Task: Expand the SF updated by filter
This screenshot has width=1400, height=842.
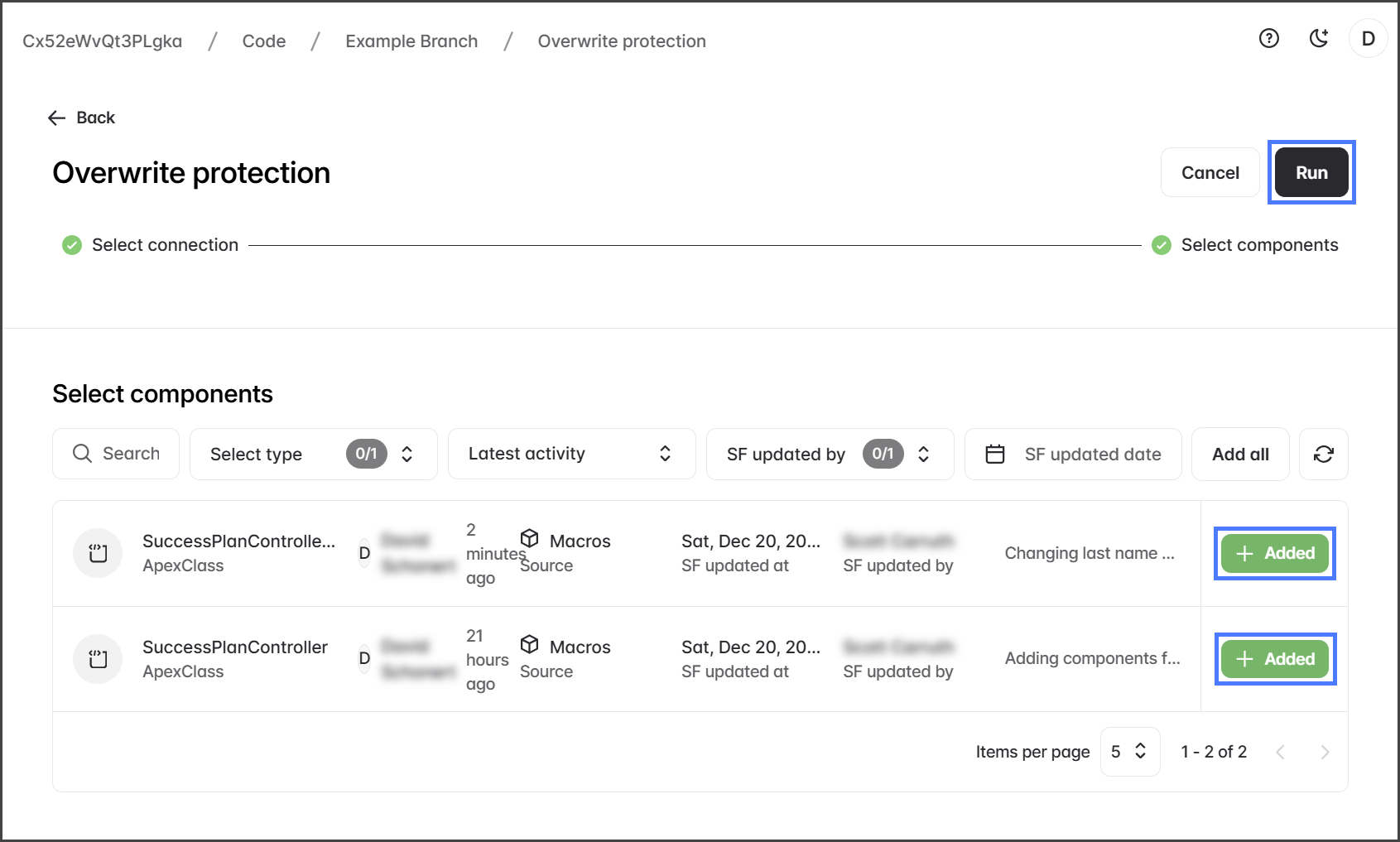Action: (830, 454)
